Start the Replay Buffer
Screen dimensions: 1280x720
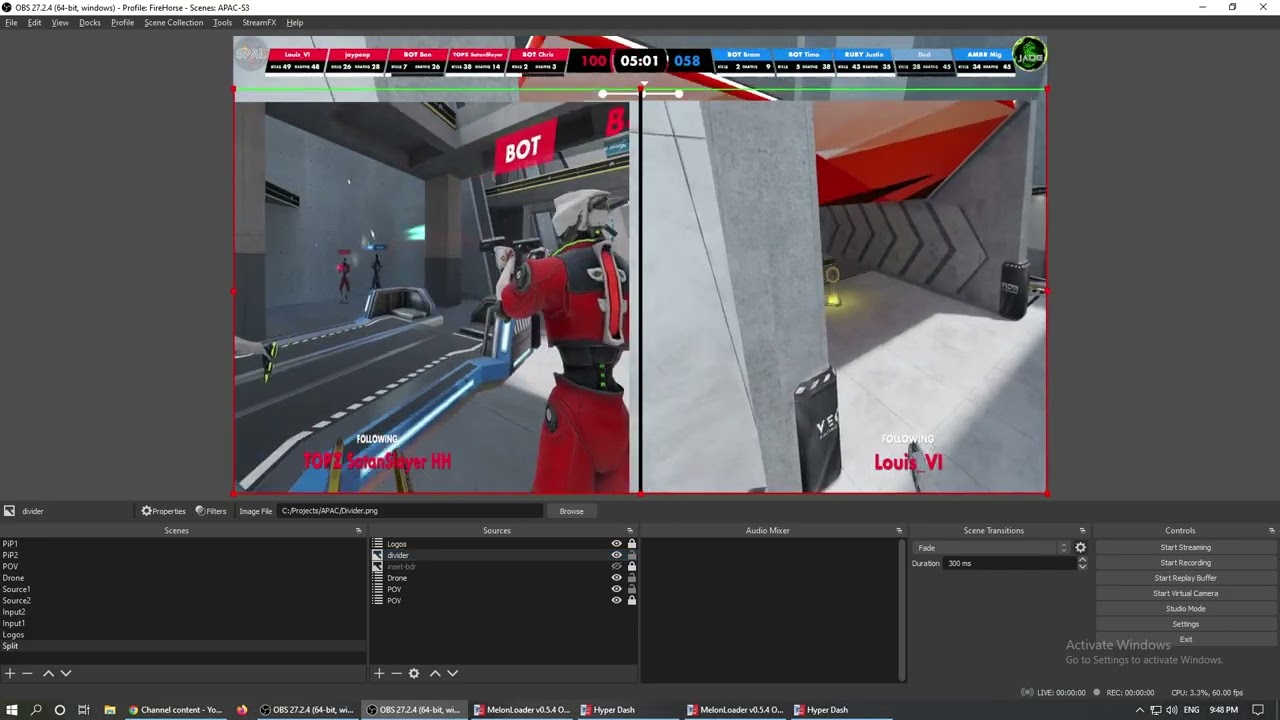[x=1186, y=578]
